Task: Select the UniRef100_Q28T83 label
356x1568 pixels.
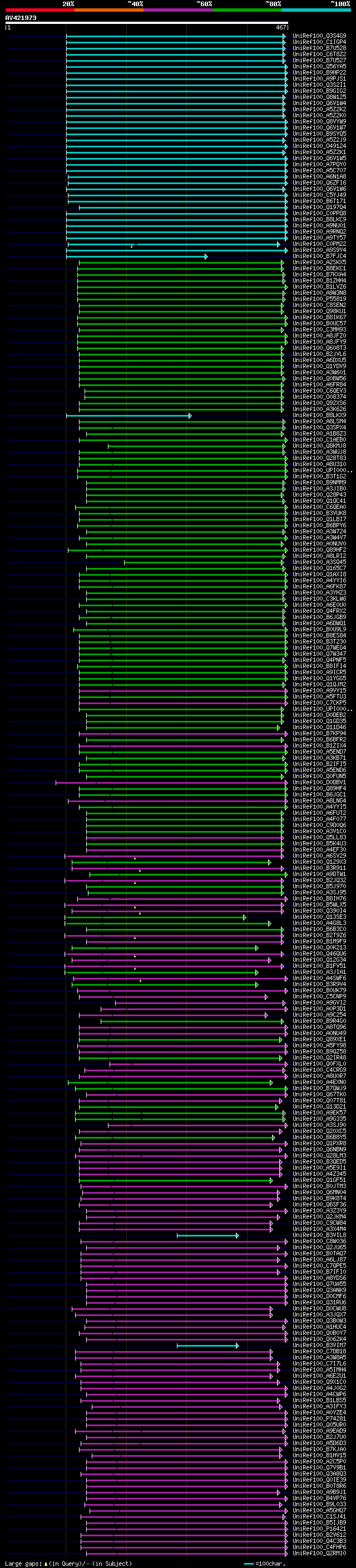Action: pyautogui.click(x=319, y=458)
